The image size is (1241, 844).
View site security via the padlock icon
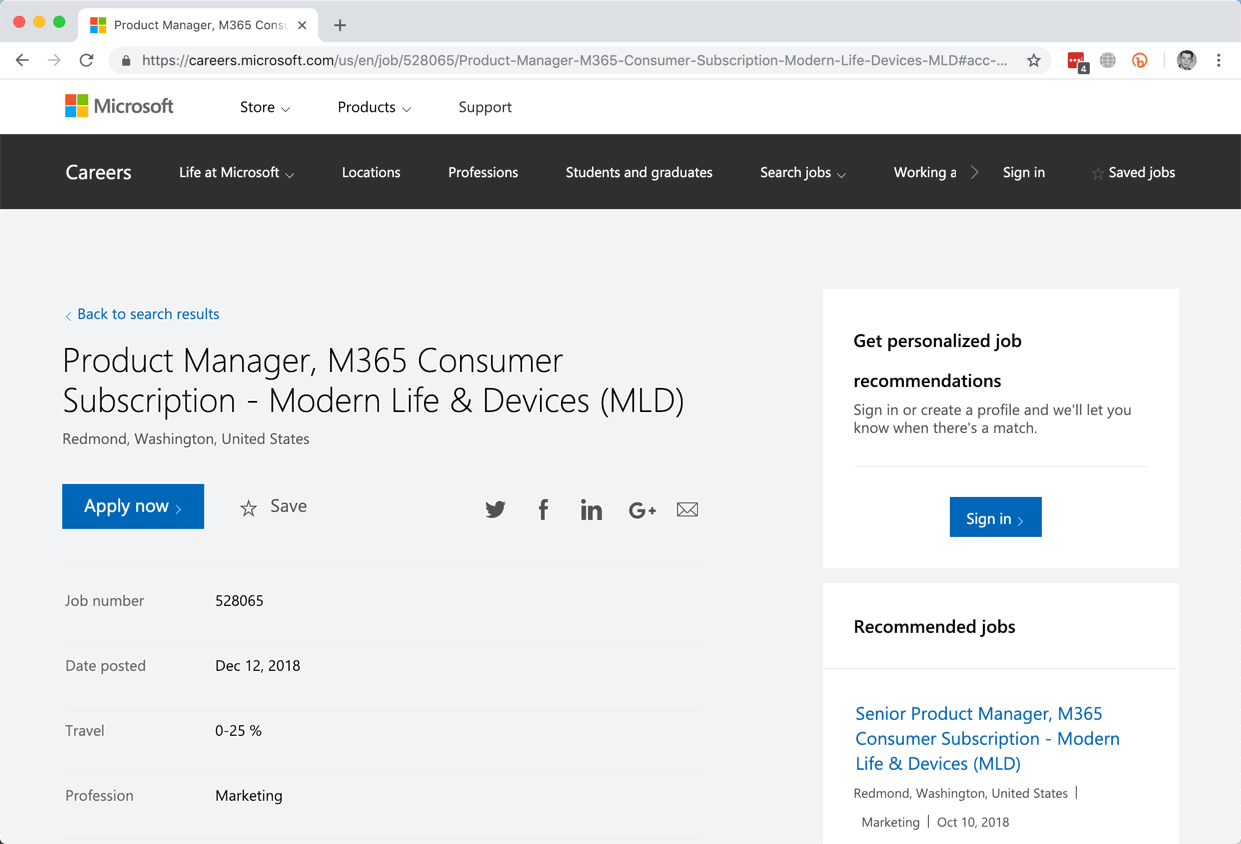tap(125, 60)
